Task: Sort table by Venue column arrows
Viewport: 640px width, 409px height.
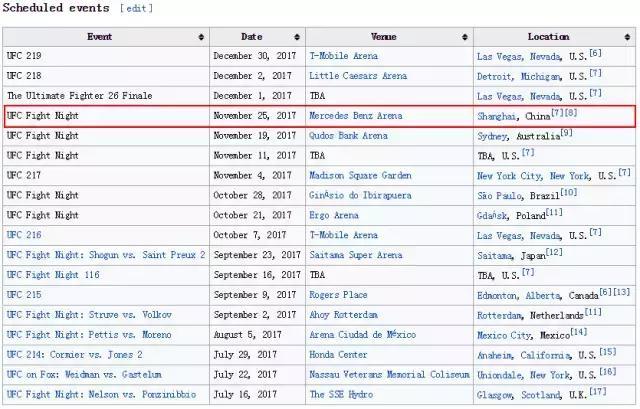Action: 465,37
